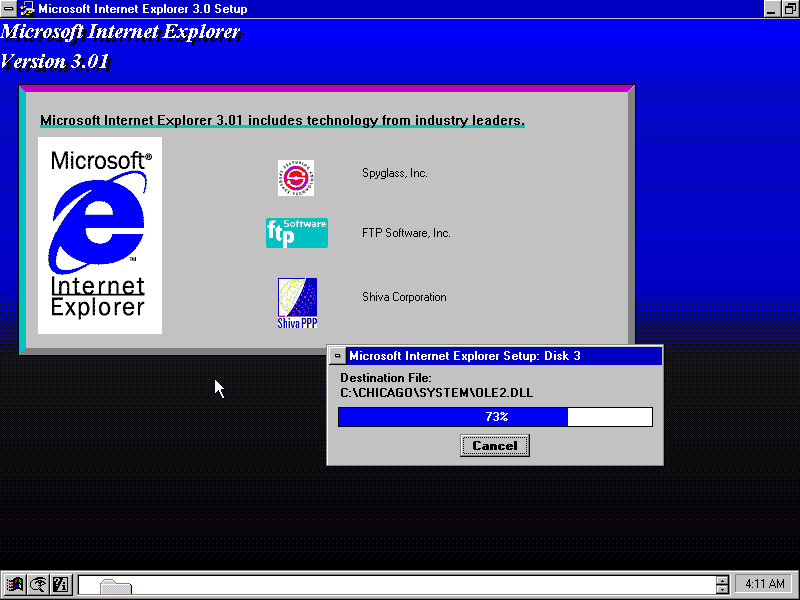Click the taskbar scroll down arrow
The width and height of the screenshot is (800, 600).
click(722, 589)
